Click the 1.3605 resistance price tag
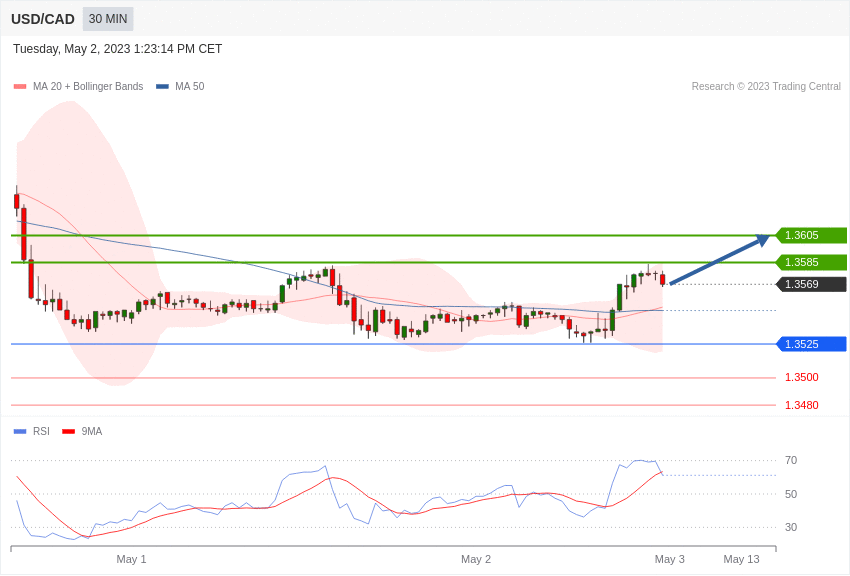 click(812, 235)
